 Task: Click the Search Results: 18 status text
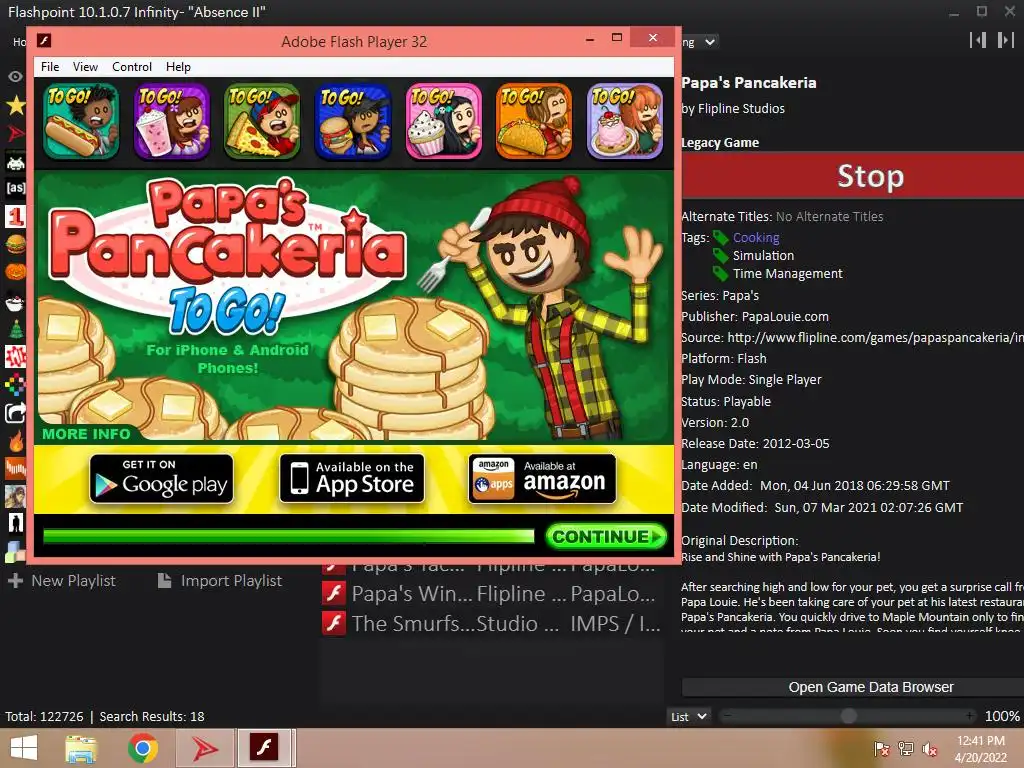(x=152, y=716)
